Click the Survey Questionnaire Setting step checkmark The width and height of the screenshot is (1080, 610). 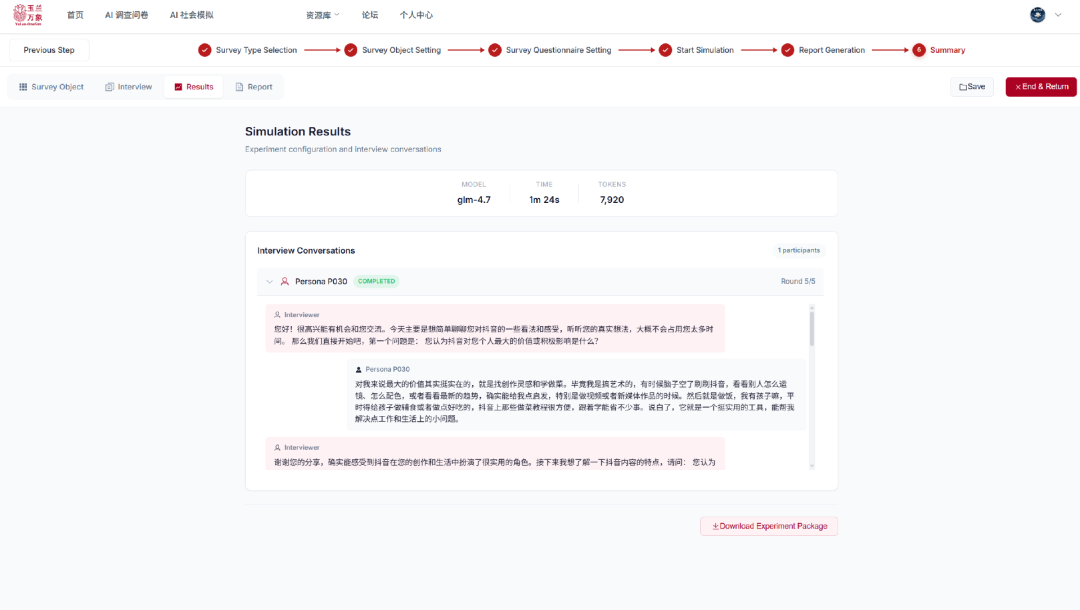[495, 50]
